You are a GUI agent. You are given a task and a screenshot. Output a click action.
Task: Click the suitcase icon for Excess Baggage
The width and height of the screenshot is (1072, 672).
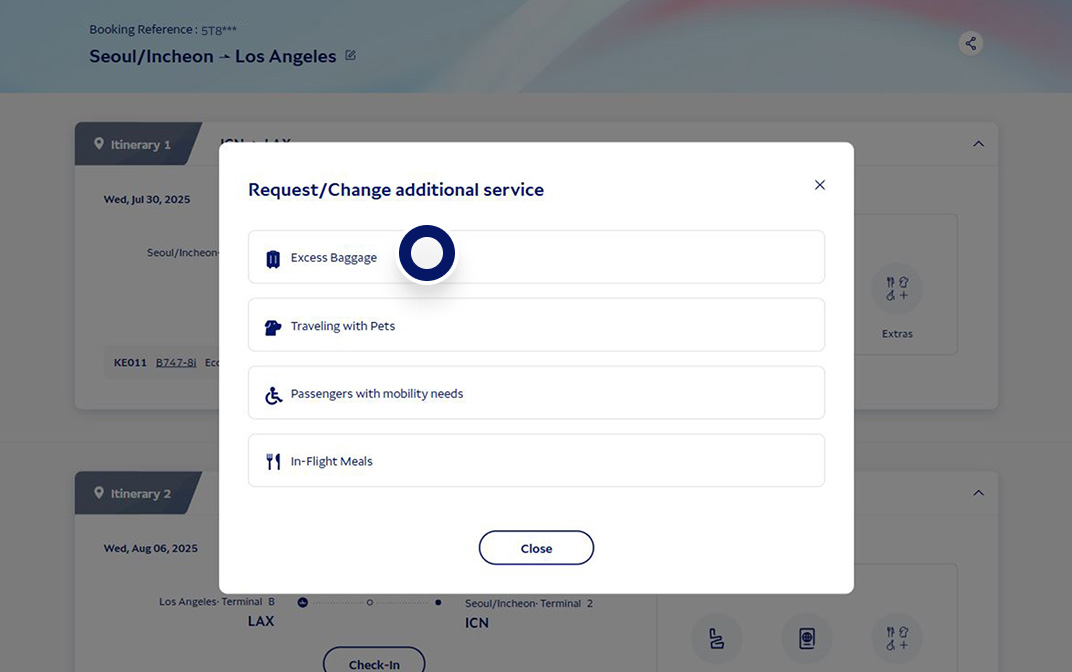(273, 259)
